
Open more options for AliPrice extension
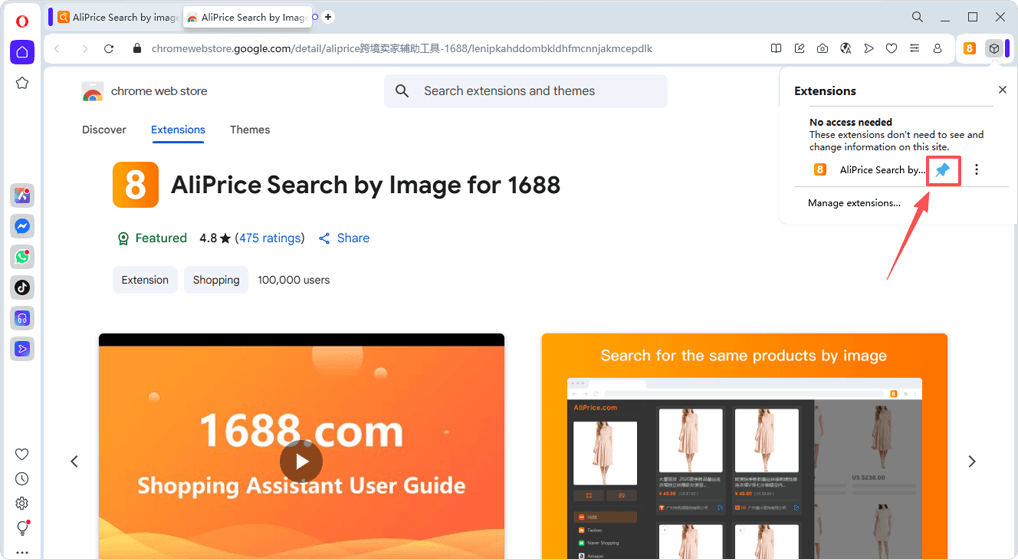click(x=976, y=170)
